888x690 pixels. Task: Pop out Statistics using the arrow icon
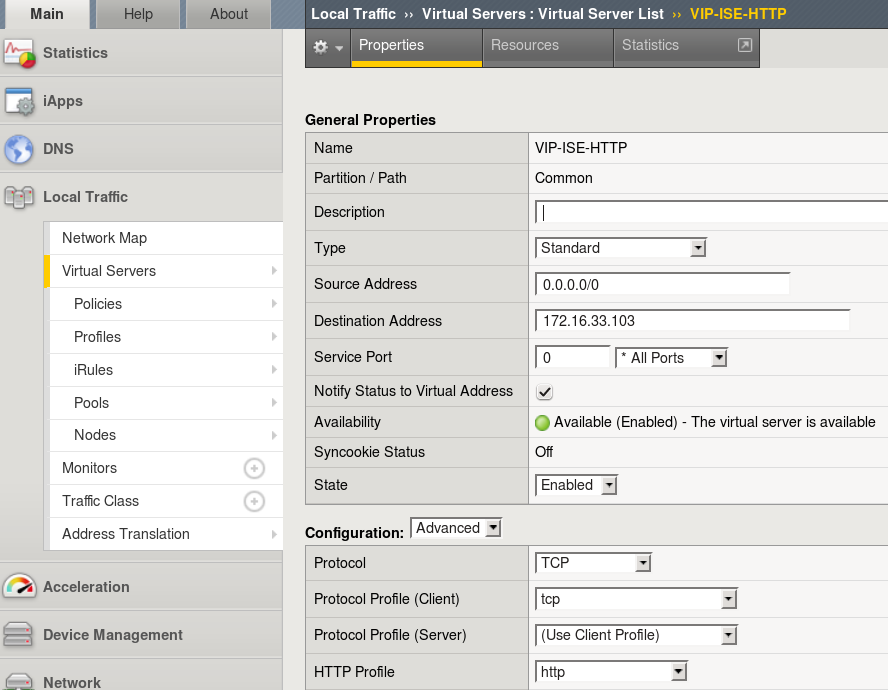743,44
